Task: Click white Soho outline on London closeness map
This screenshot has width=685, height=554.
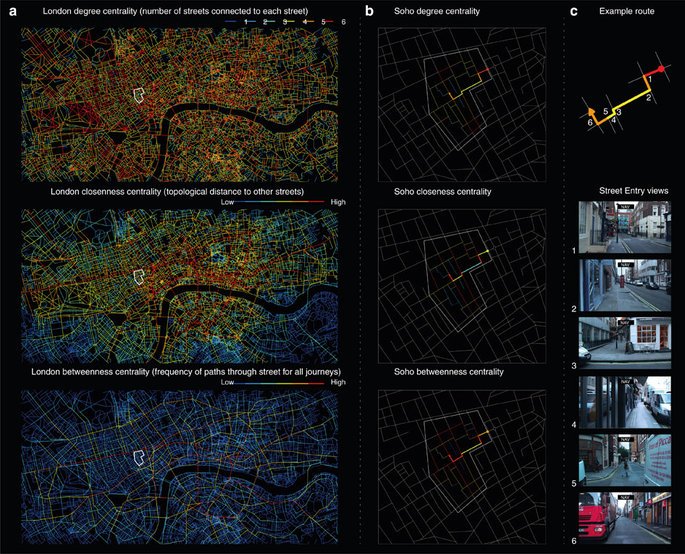Action: click(x=139, y=277)
